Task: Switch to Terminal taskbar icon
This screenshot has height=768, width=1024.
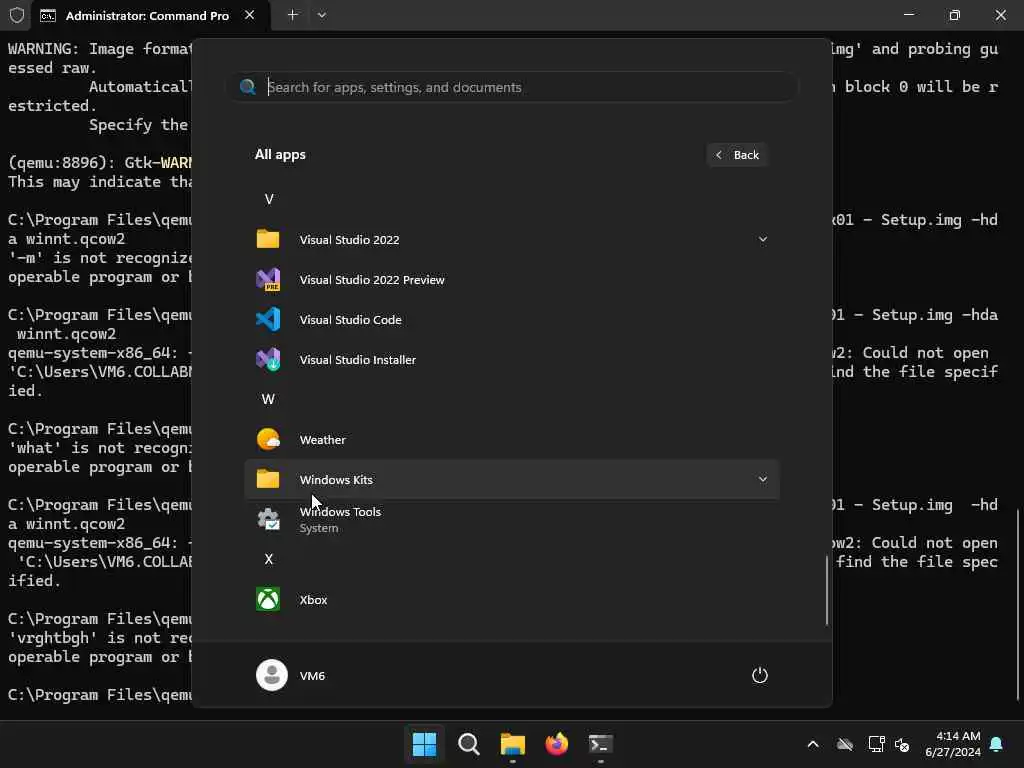Action: (x=601, y=744)
